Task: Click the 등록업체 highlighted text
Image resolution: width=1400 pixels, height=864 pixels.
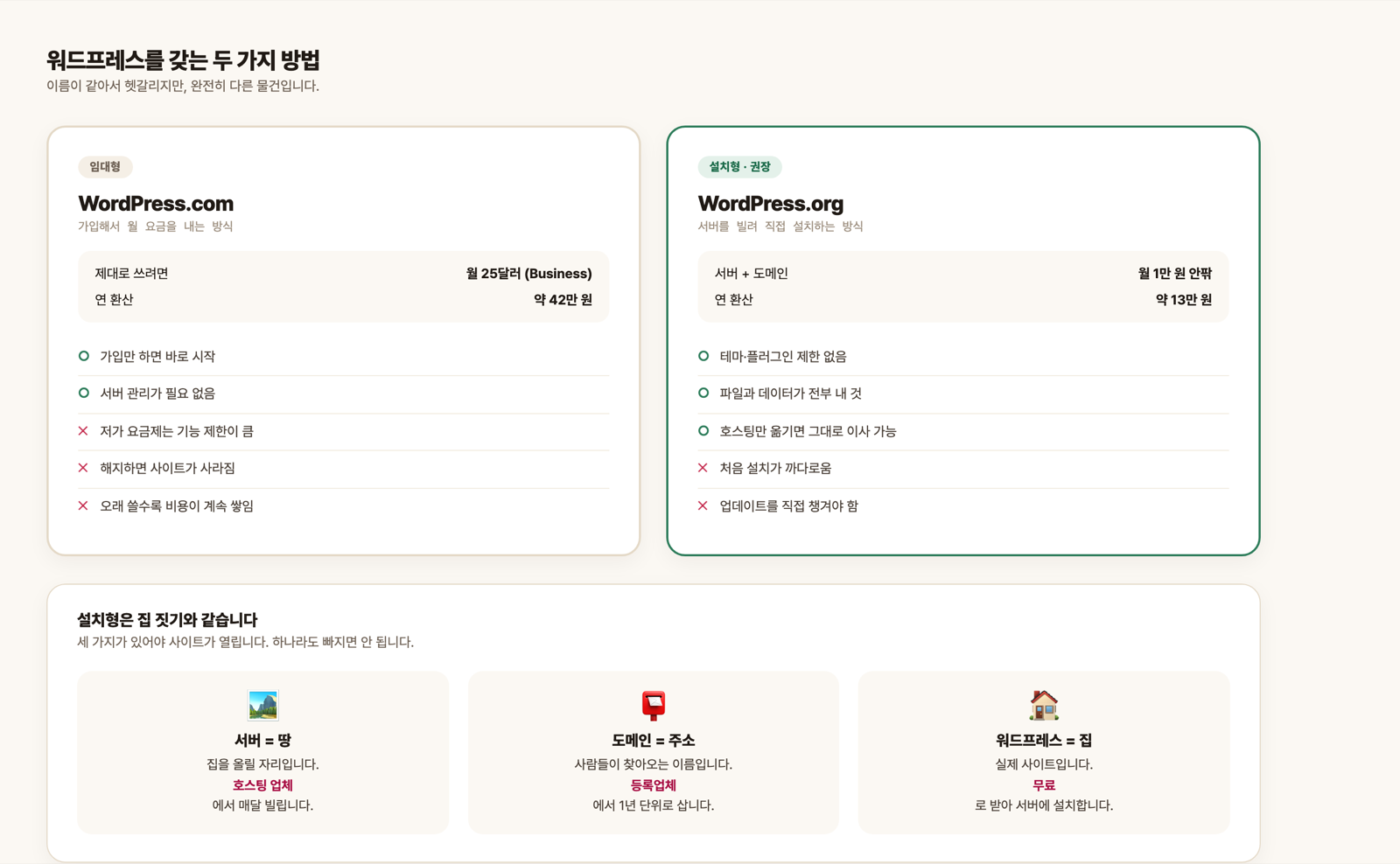Action: point(653,785)
